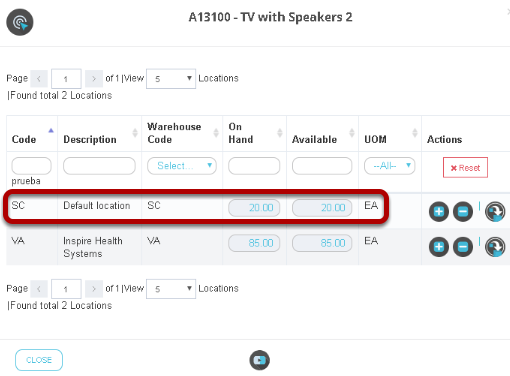
Task: Click the minus icon in the VA row
Action: tap(463, 247)
